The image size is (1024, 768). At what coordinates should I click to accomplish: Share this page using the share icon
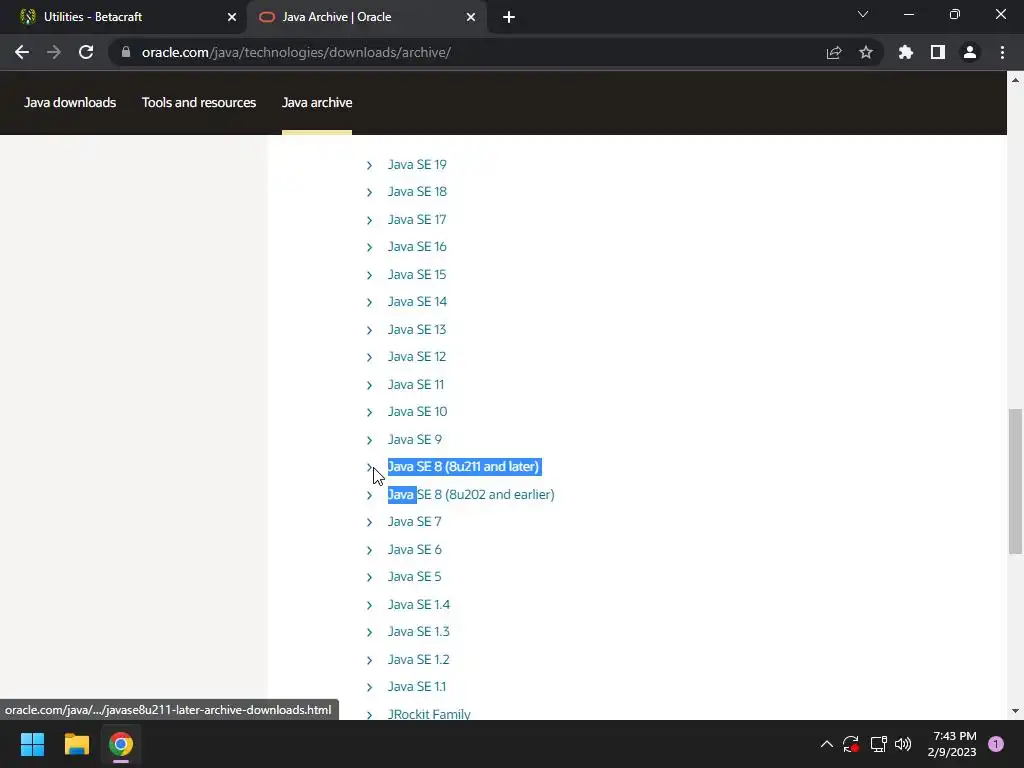coord(834,52)
